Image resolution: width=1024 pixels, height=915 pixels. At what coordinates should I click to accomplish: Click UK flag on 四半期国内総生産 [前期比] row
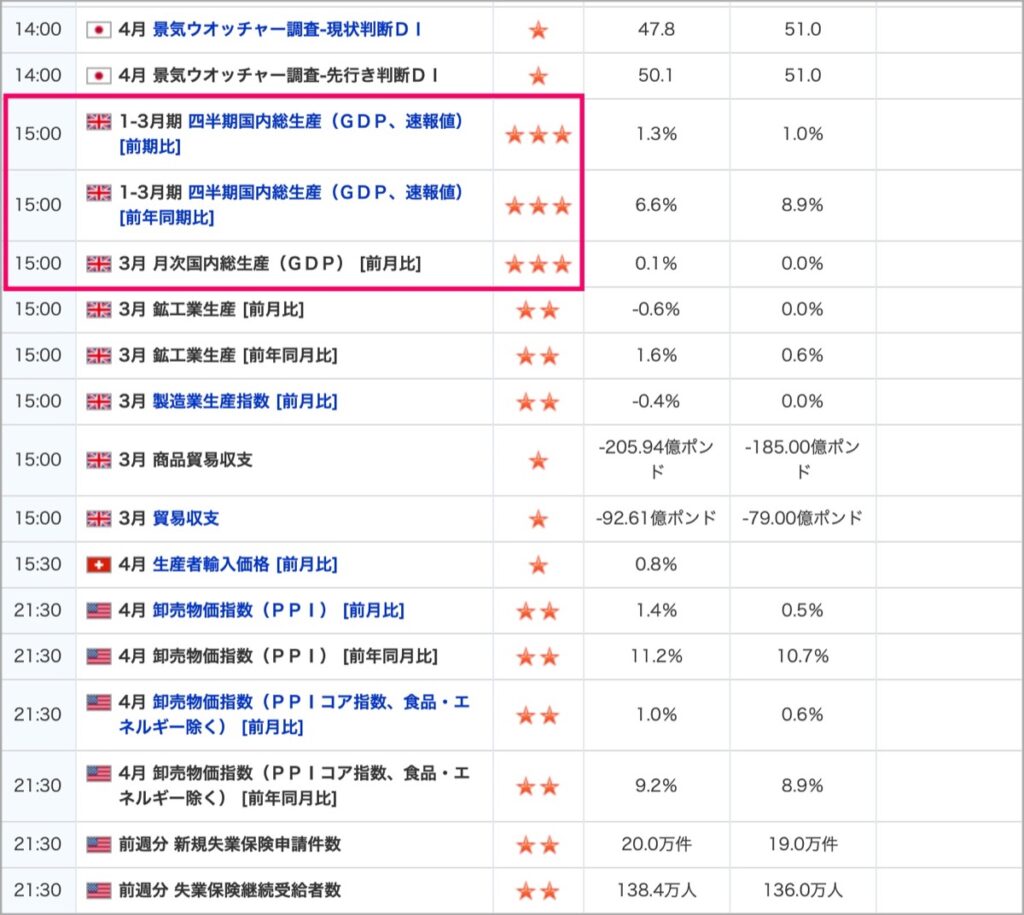click(x=99, y=121)
